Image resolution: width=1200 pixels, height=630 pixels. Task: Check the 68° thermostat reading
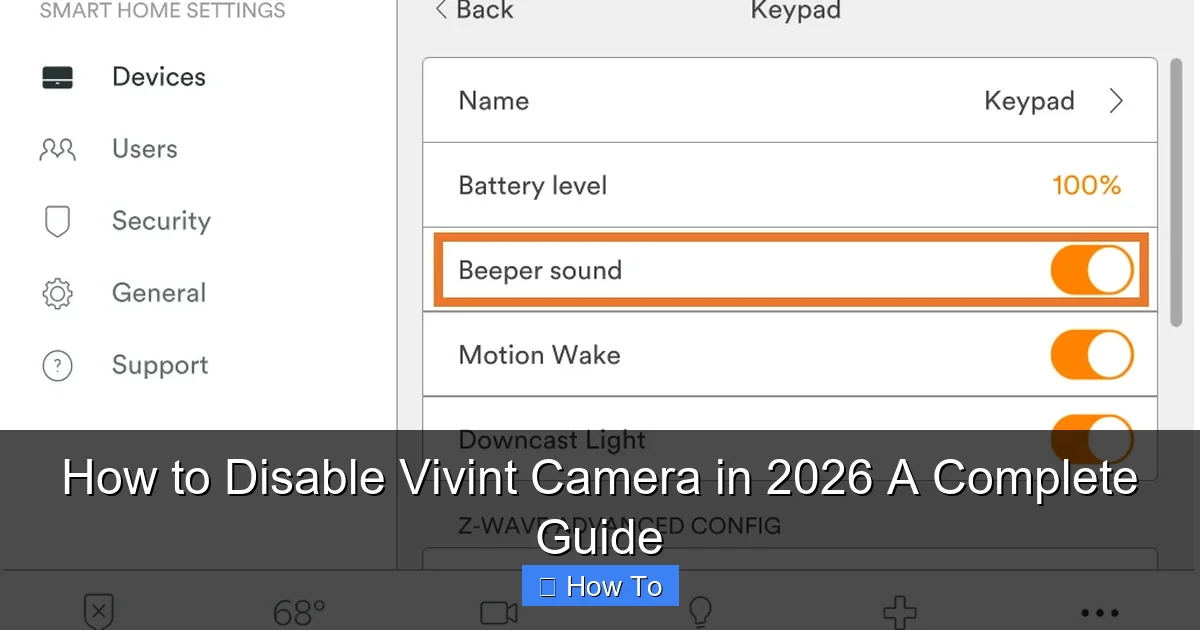(296, 611)
